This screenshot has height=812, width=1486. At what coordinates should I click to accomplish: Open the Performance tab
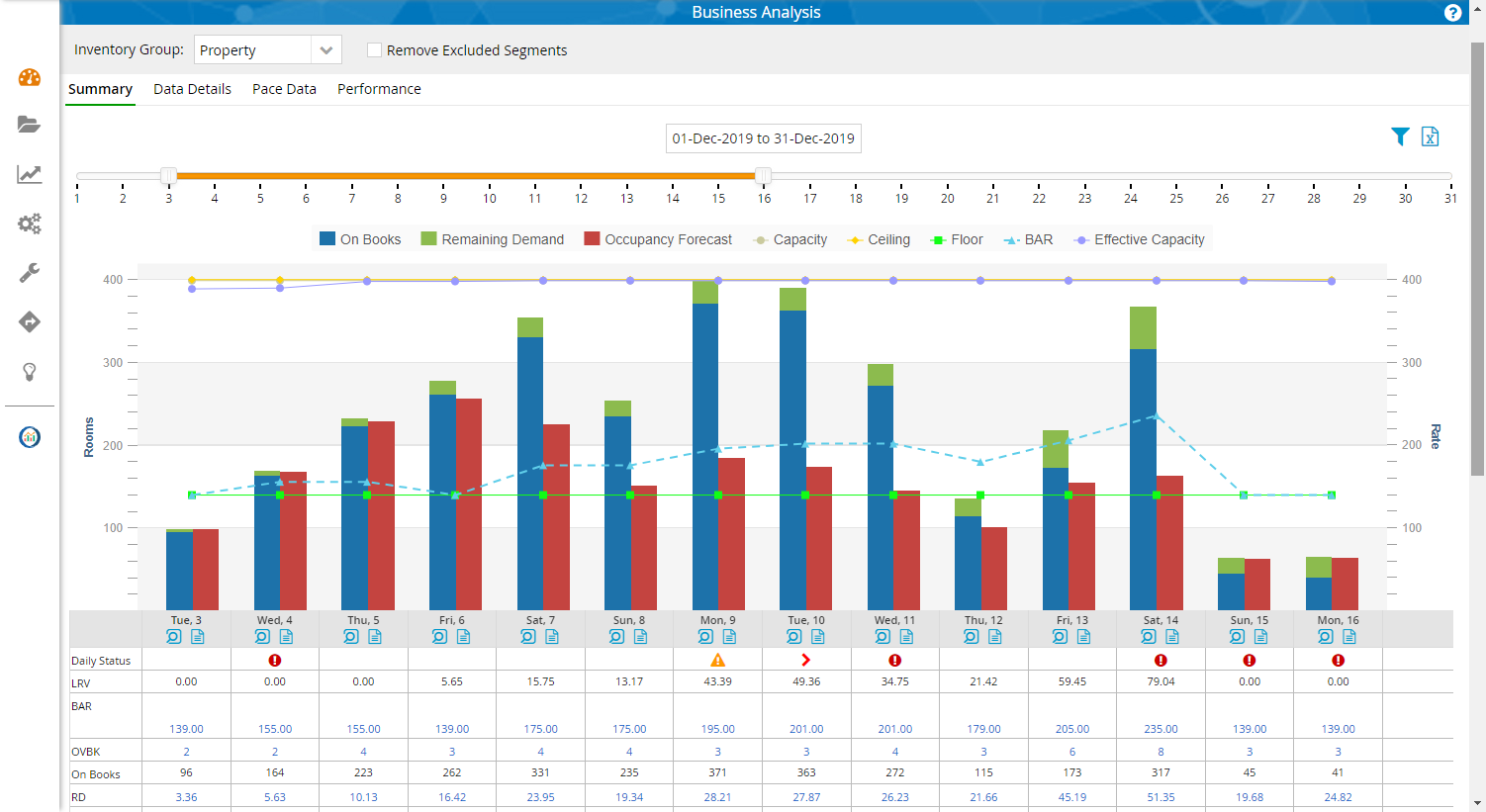click(379, 89)
